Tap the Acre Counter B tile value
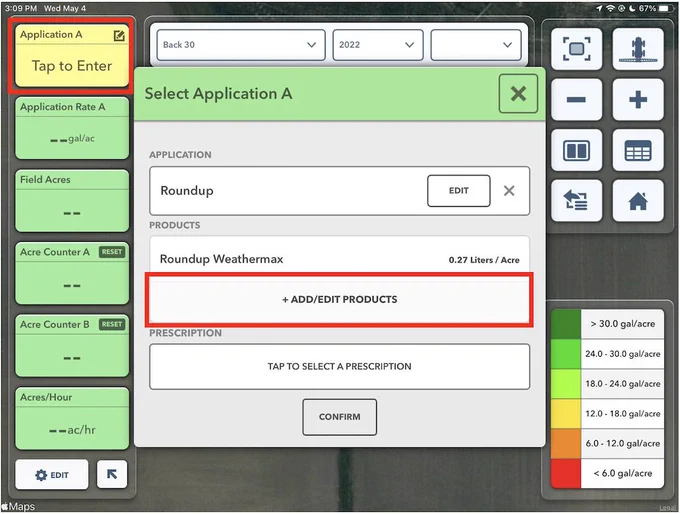 click(x=72, y=358)
